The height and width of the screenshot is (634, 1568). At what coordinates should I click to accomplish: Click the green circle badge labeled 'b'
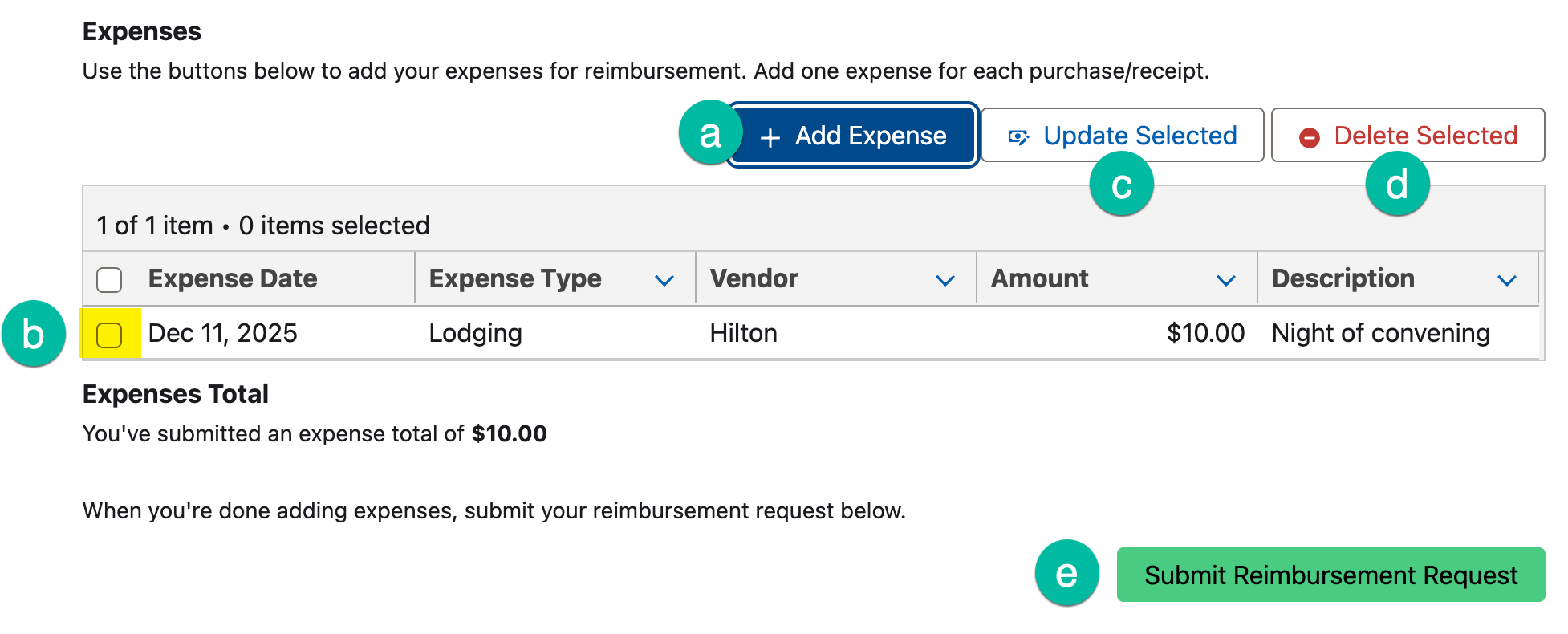pyautogui.click(x=34, y=333)
